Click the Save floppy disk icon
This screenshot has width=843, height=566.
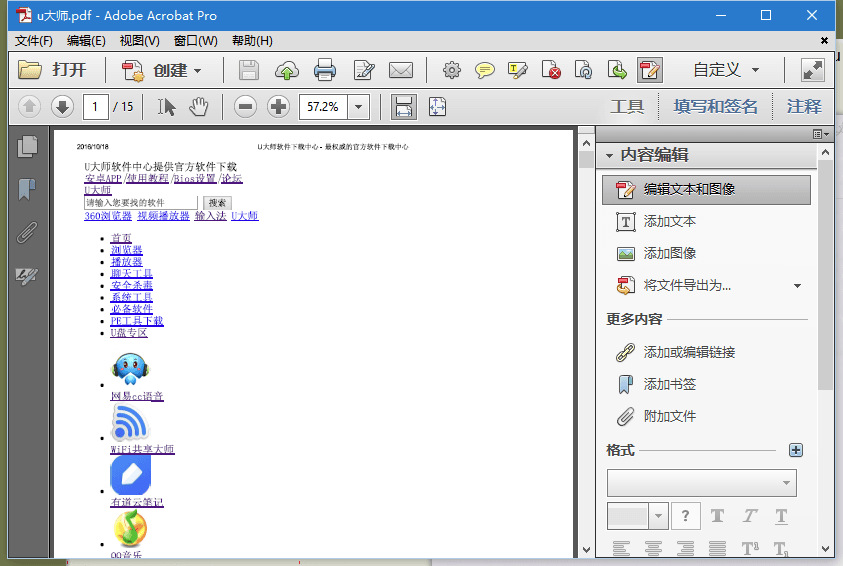click(248, 70)
